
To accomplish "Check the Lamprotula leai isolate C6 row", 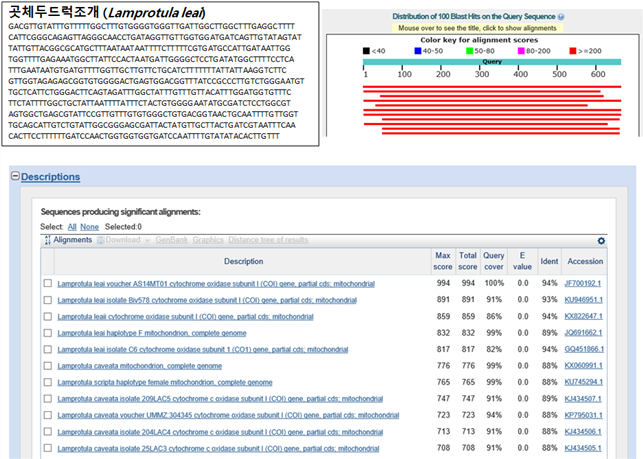I will point(48,349).
